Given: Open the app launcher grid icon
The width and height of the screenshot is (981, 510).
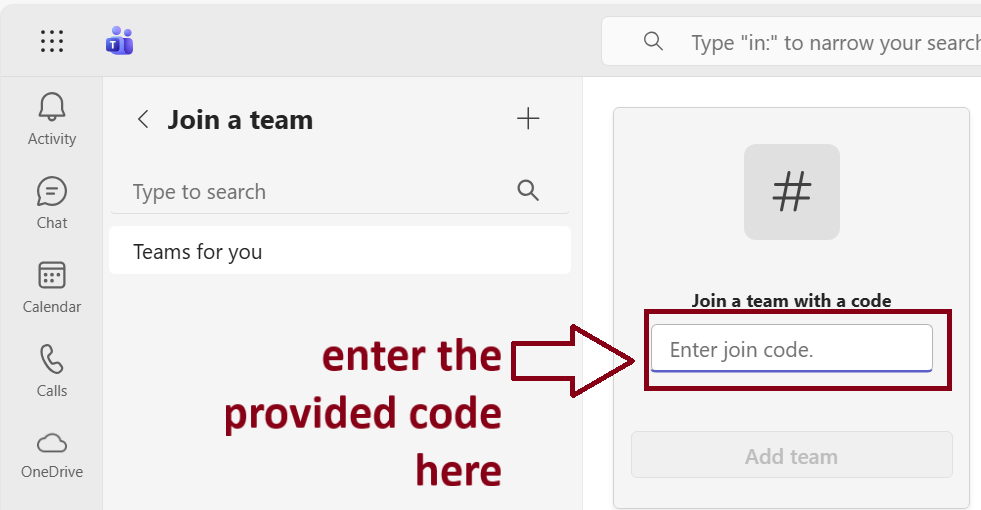Looking at the screenshot, I should point(52,41).
